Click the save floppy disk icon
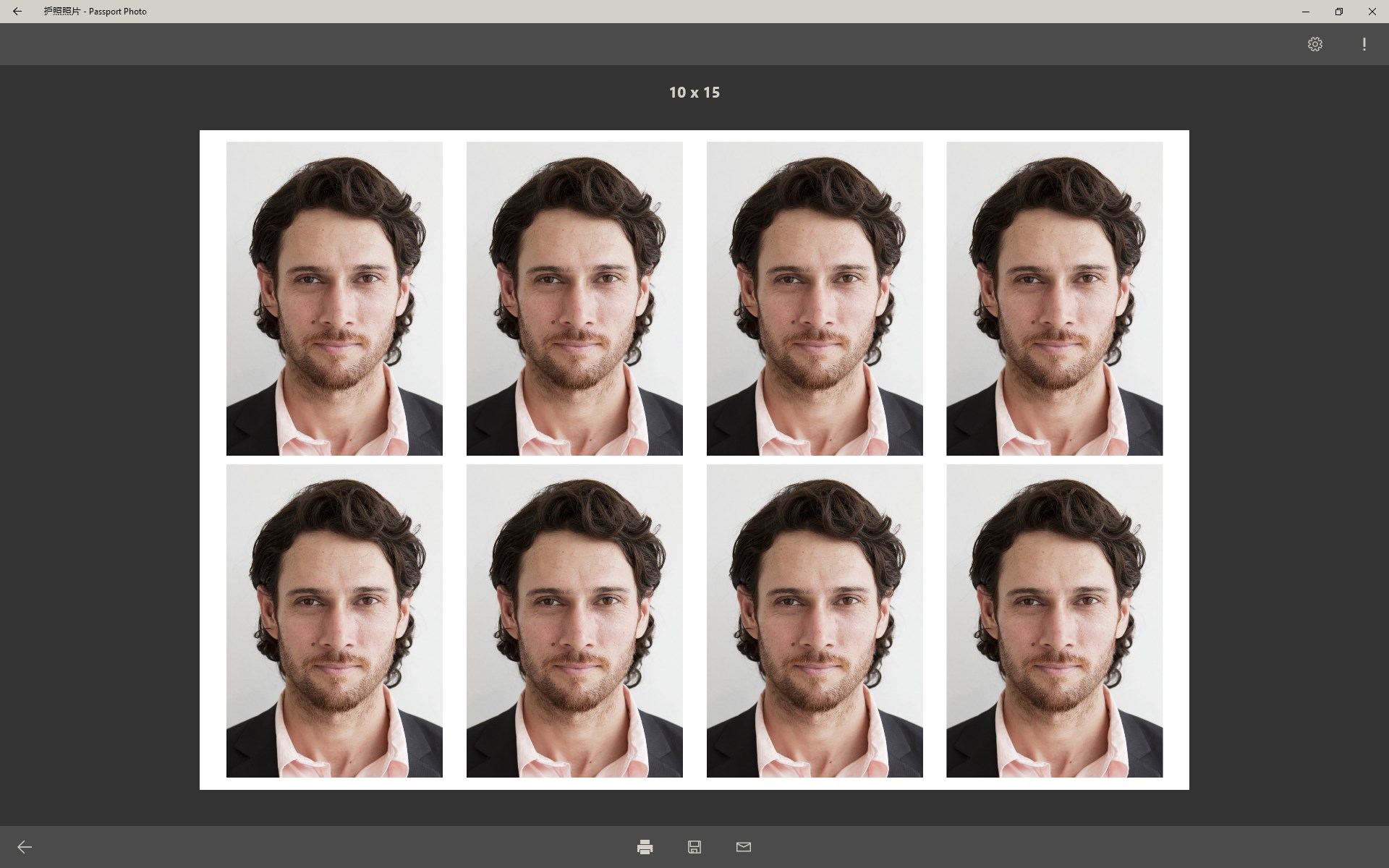Screen dimensions: 1389x868 [x=694, y=846]
